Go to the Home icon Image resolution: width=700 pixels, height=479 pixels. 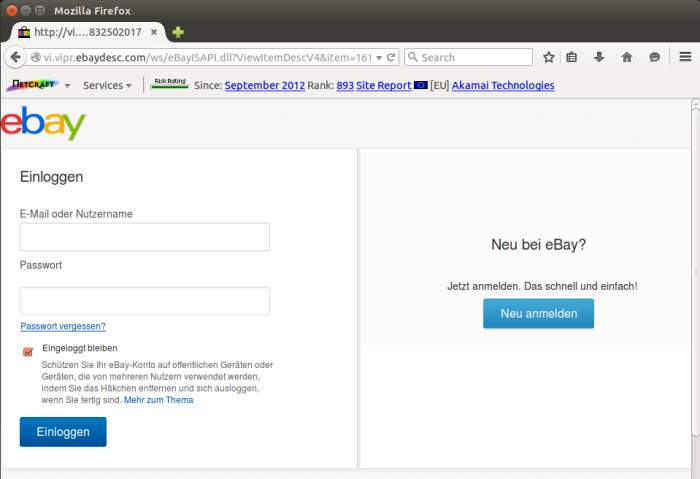pos(627,57)
